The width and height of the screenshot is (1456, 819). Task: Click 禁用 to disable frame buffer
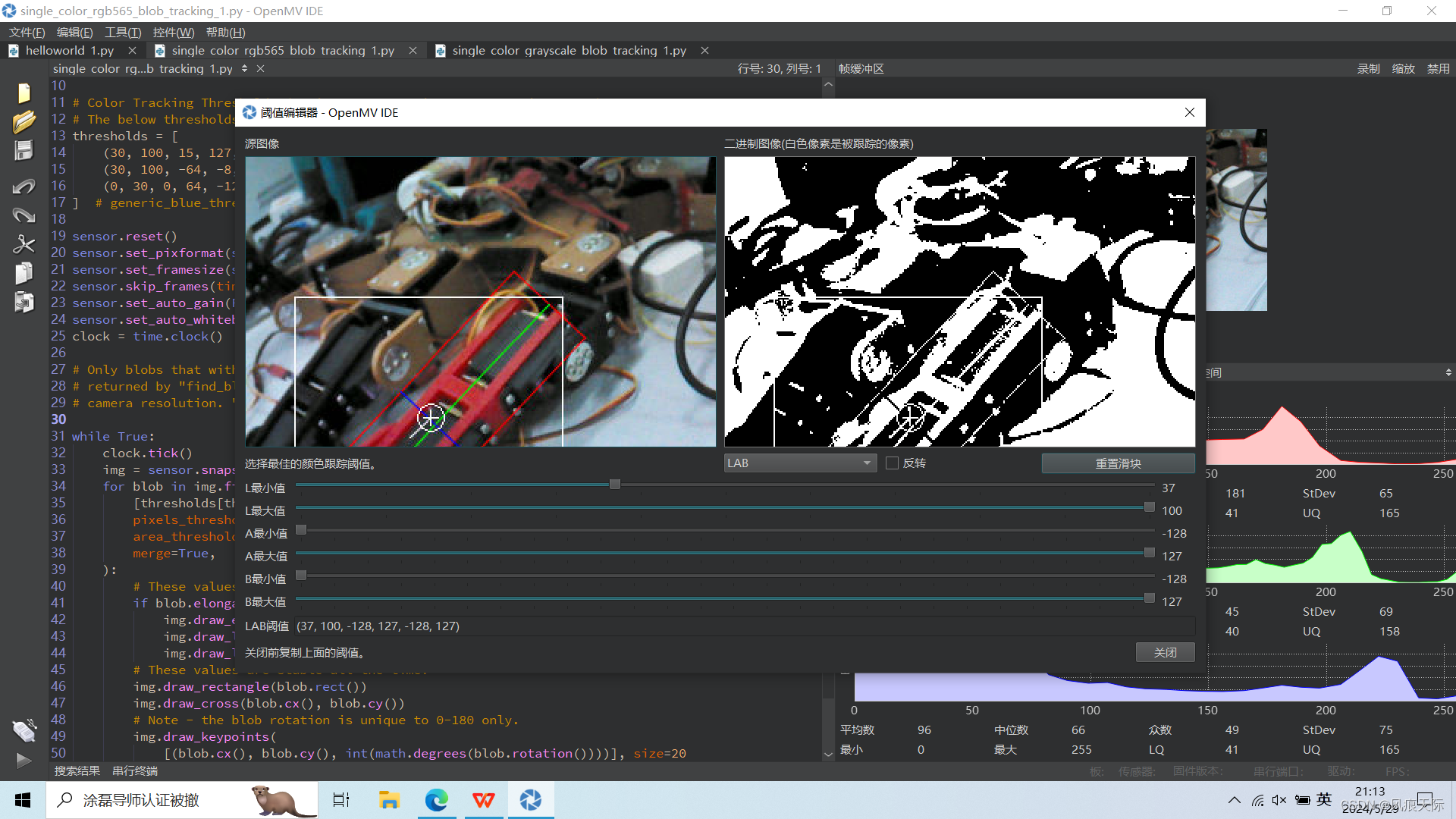(x=1438, y=69)
